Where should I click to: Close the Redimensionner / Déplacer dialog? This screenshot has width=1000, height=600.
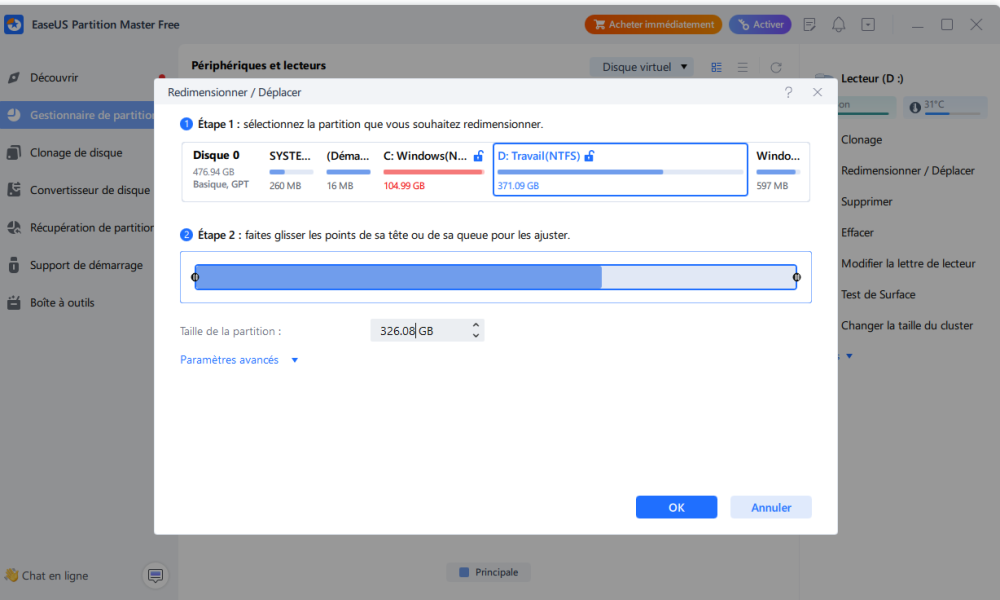coord(817,92)
